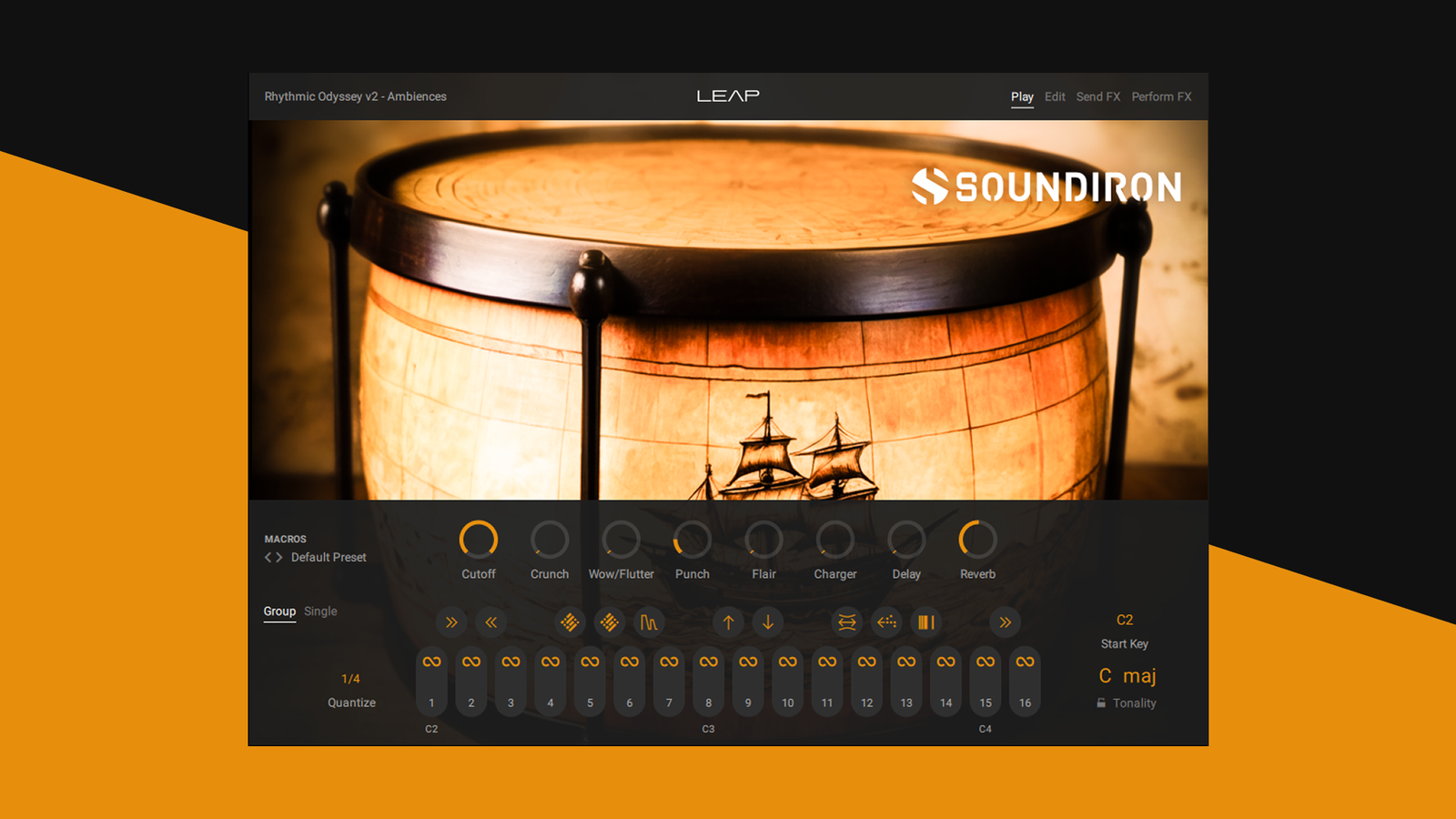The width and height of the screenshot is (1456, 819).
Task: Click the double left arrow icon above the pads
Action: pyautogui.click(x=491, y=622)
